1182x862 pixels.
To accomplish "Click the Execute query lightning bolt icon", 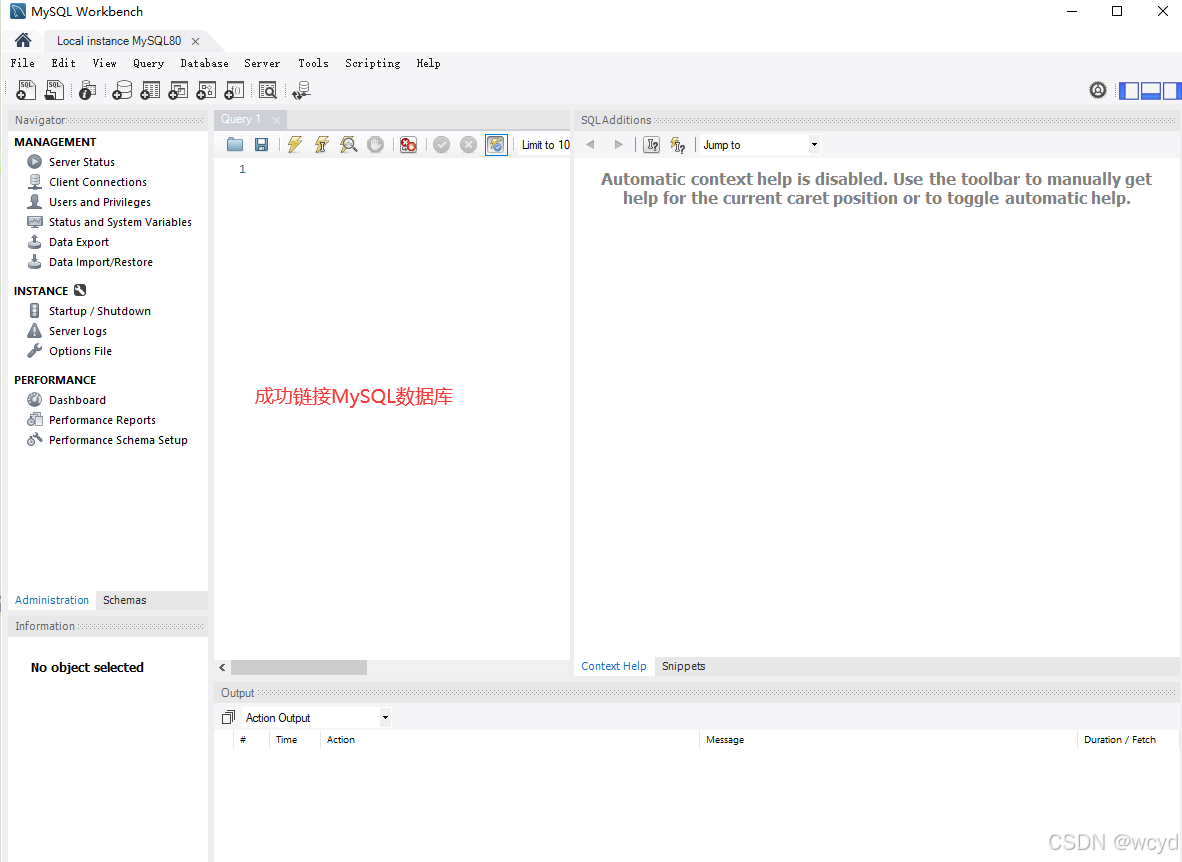I will coord(294,145).
